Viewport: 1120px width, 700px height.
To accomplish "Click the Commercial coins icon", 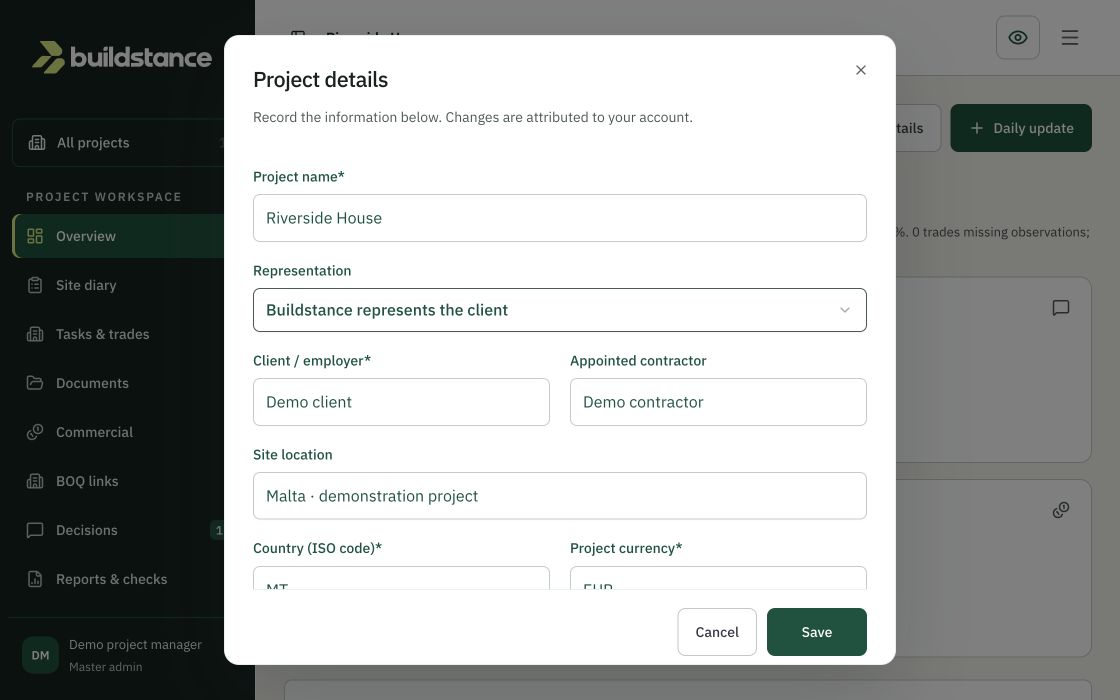I will pyautogui.click(x=35, y=432).
